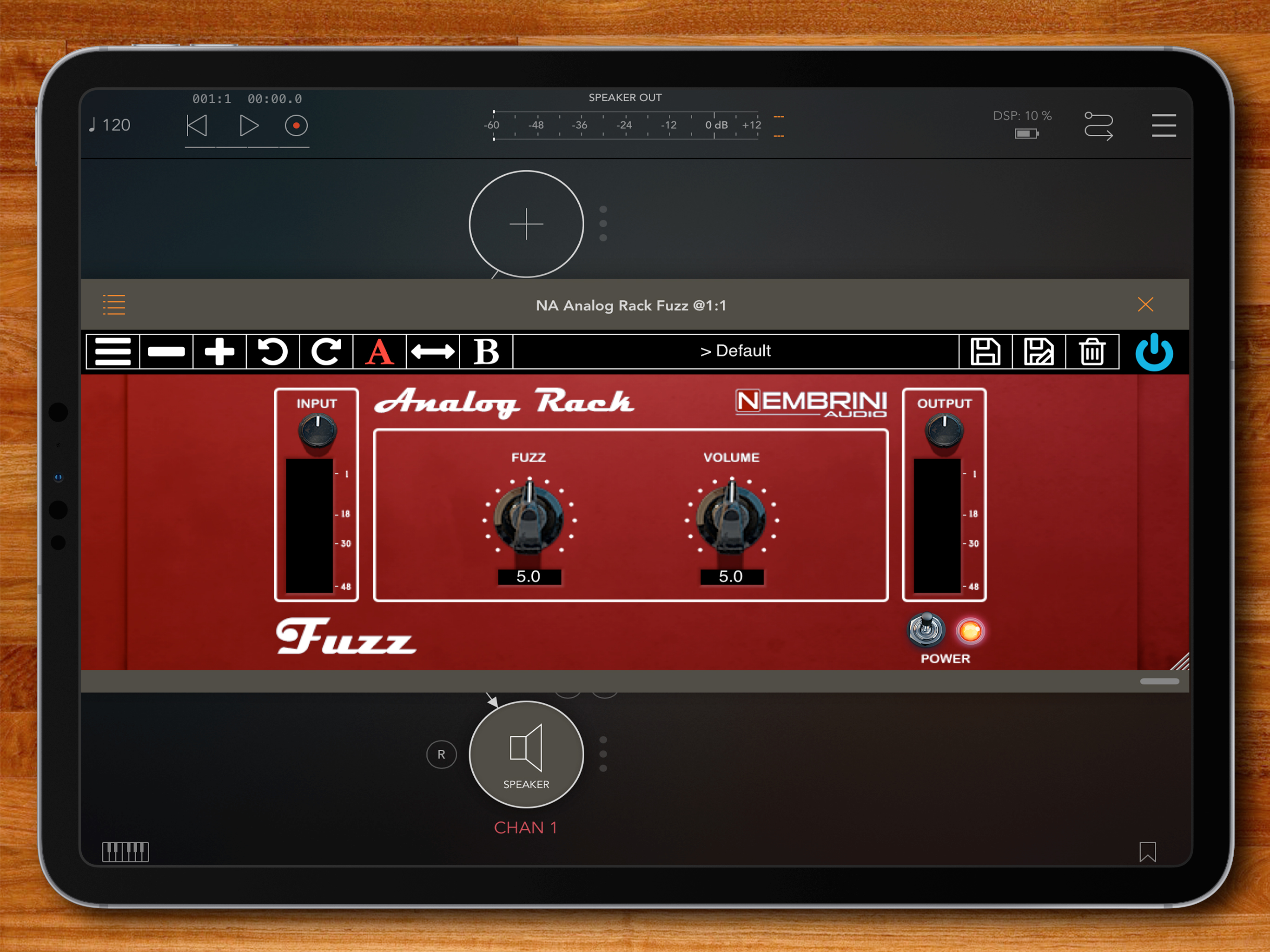The image size is (1270, 952).
Task: Flip the POWER toggle switch
Action: tap(925, 629)
